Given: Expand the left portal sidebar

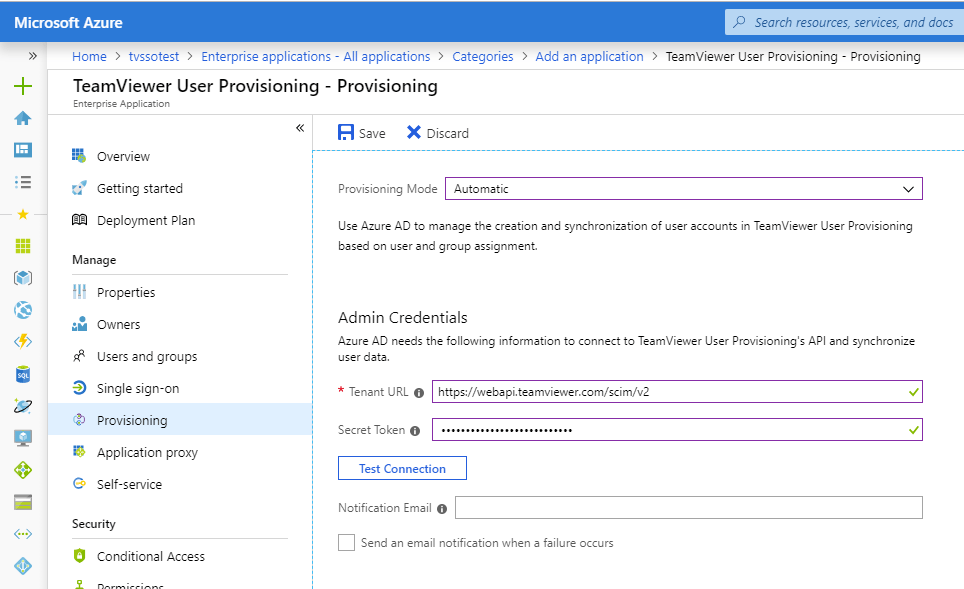Looking at the screenshot, I should point(32,56).
